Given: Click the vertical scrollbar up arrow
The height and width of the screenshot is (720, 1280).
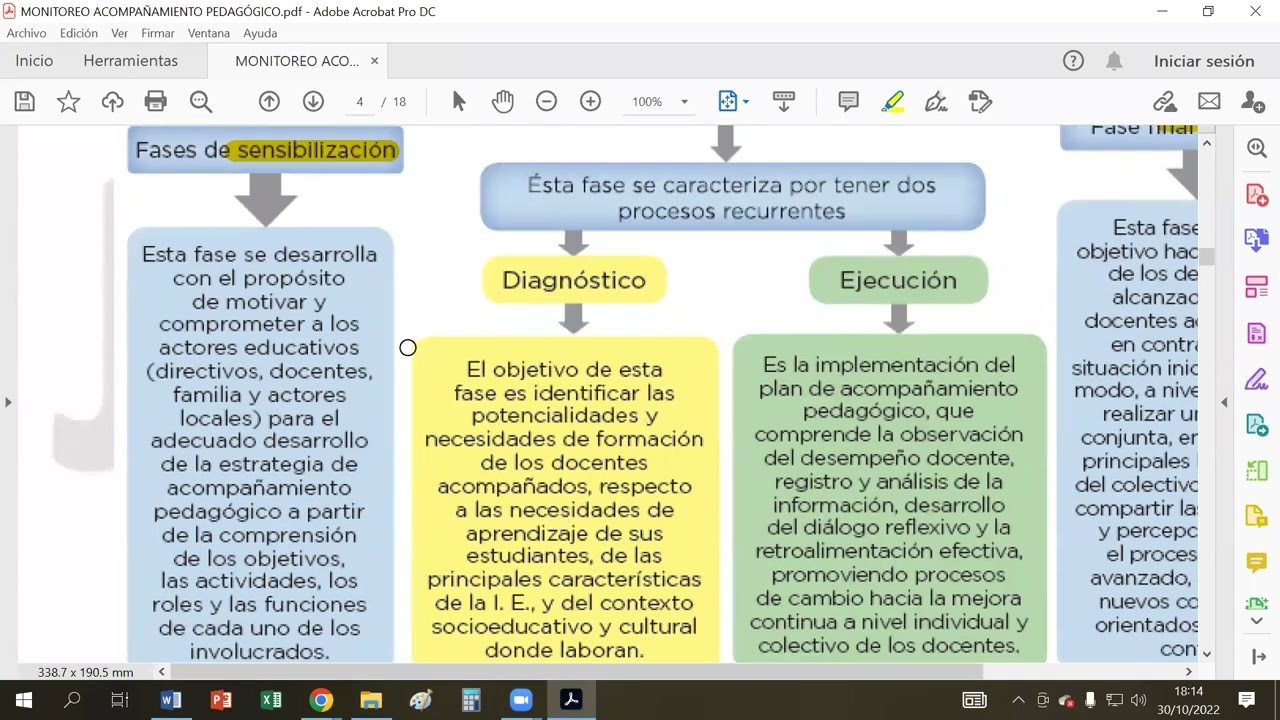Looking at the screenshot, I should point(1207,143).
